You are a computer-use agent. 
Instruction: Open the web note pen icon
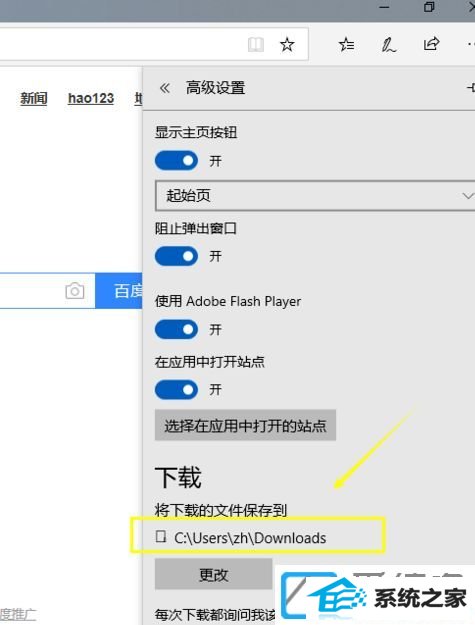[389, 45]
